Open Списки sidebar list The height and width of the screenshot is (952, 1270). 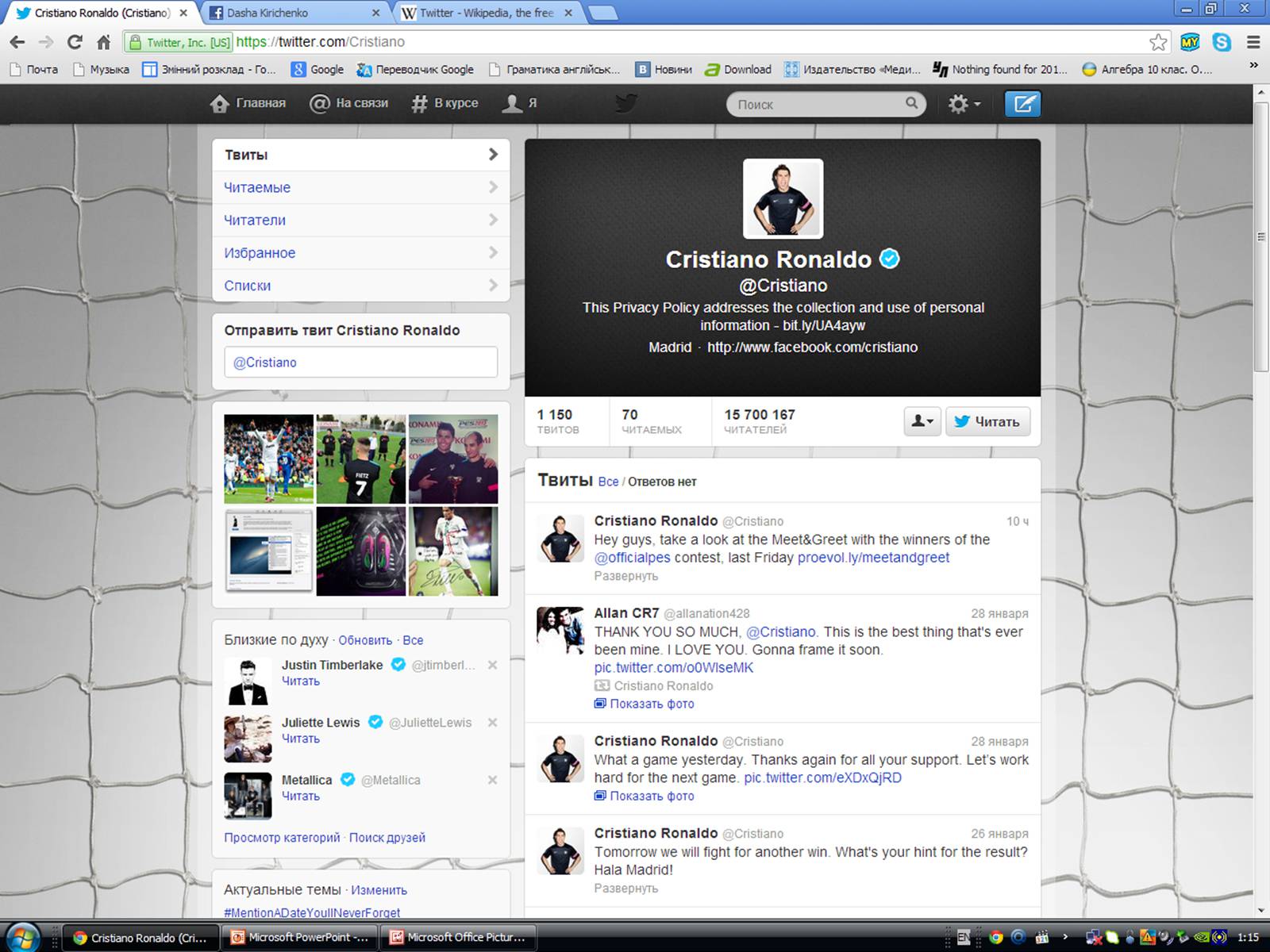coord(361,285)
